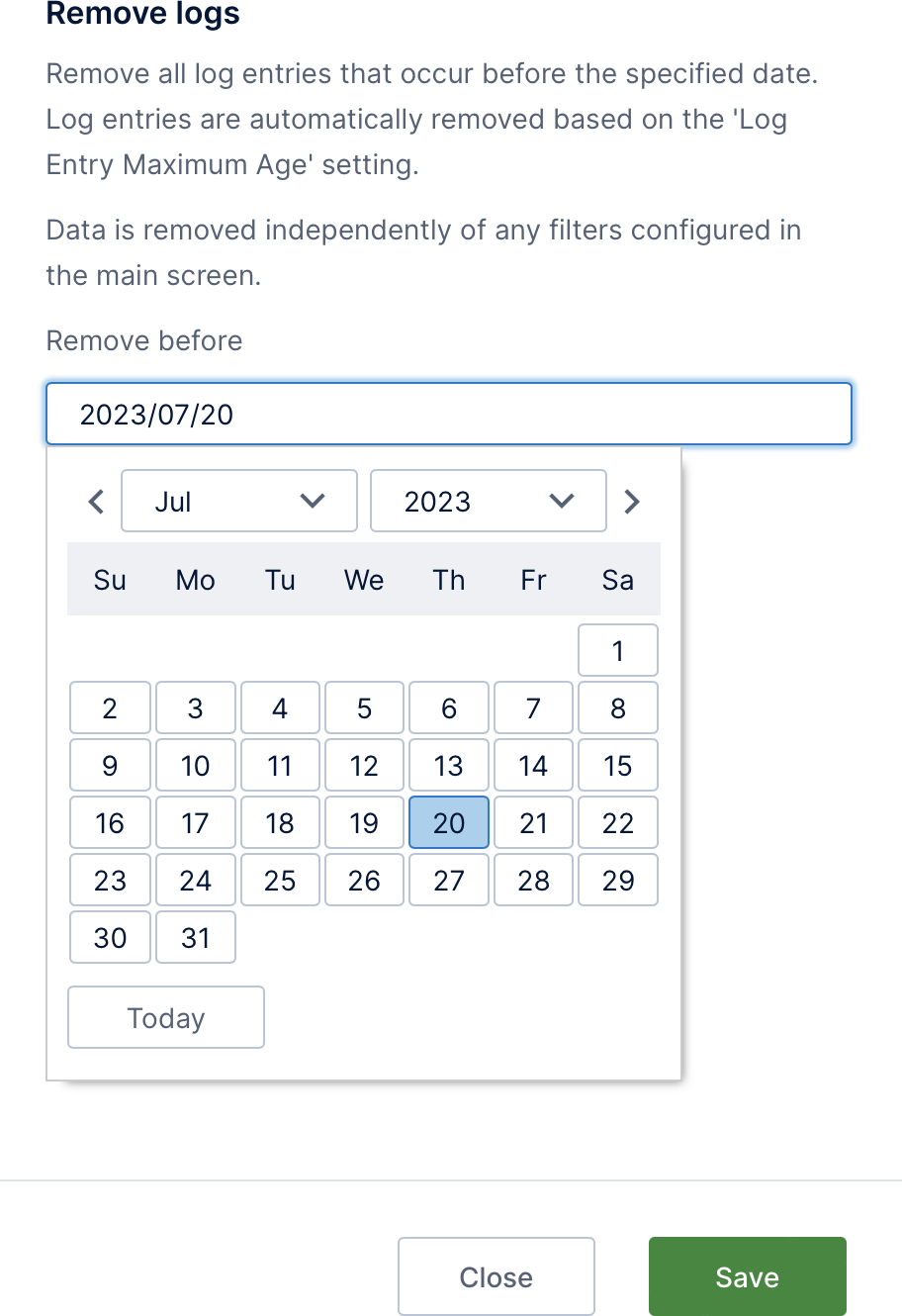Choose day 13 from the calendar
Viewport: 902px width, 1316px height.
(448, 765)
